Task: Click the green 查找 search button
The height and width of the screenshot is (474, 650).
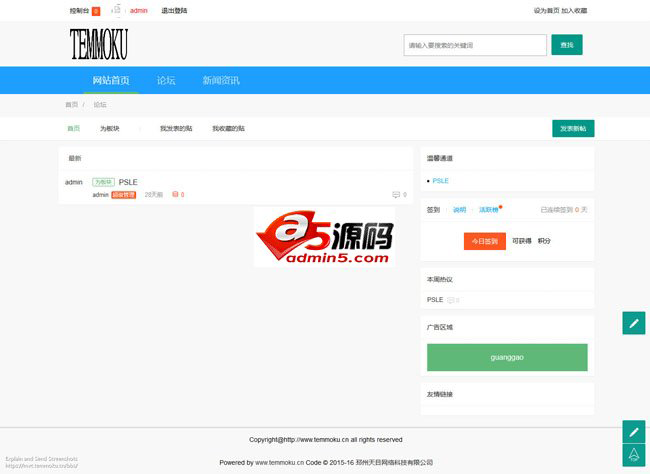Action: pos(567,45)
